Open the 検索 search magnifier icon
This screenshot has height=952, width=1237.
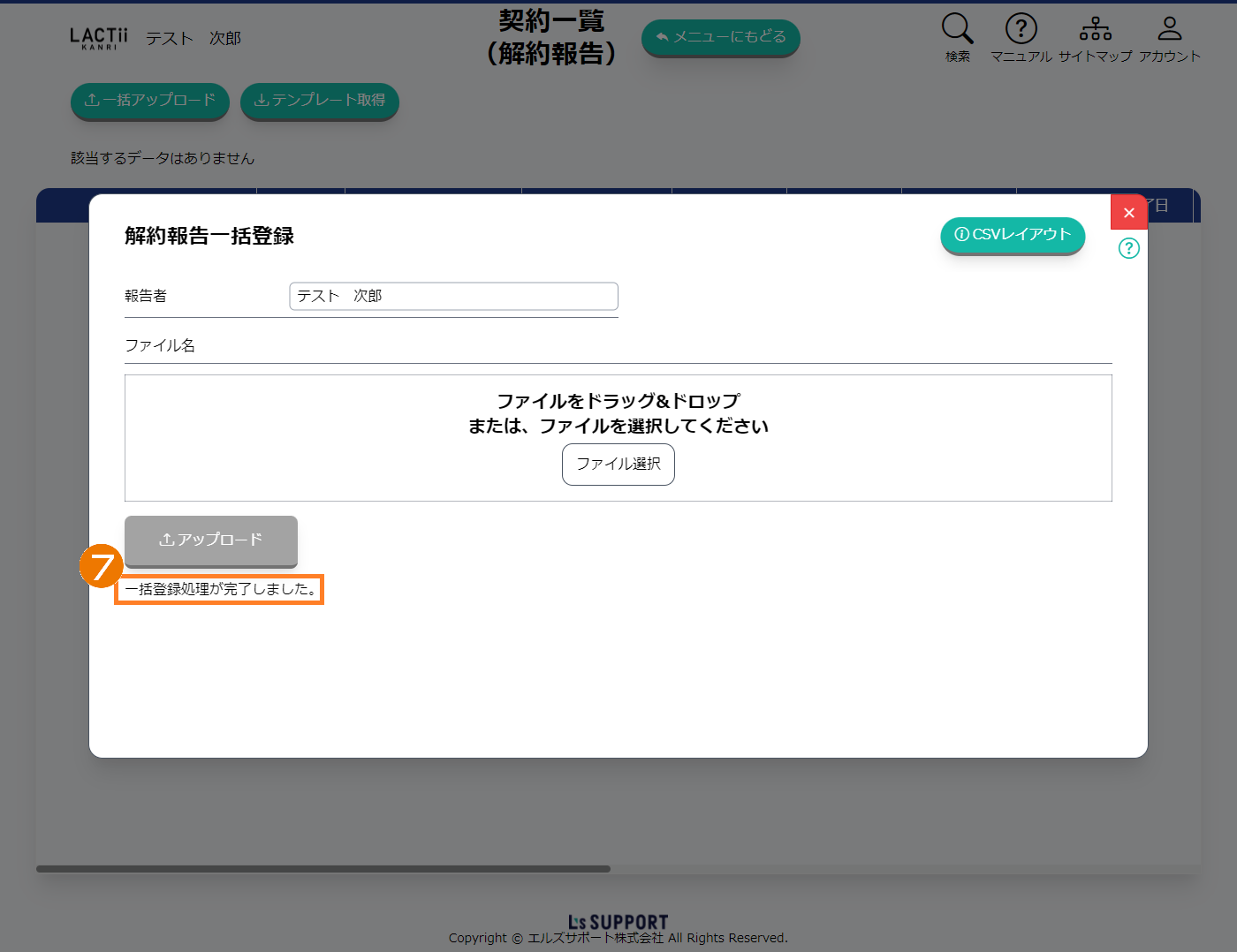click(957, 29)
